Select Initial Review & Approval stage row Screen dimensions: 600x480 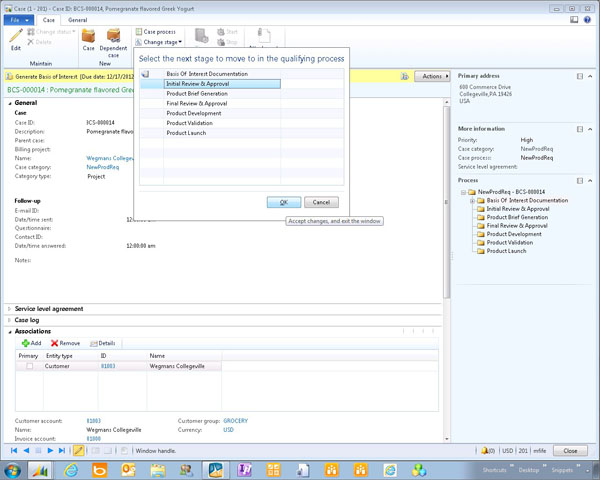tap(241, 84)
